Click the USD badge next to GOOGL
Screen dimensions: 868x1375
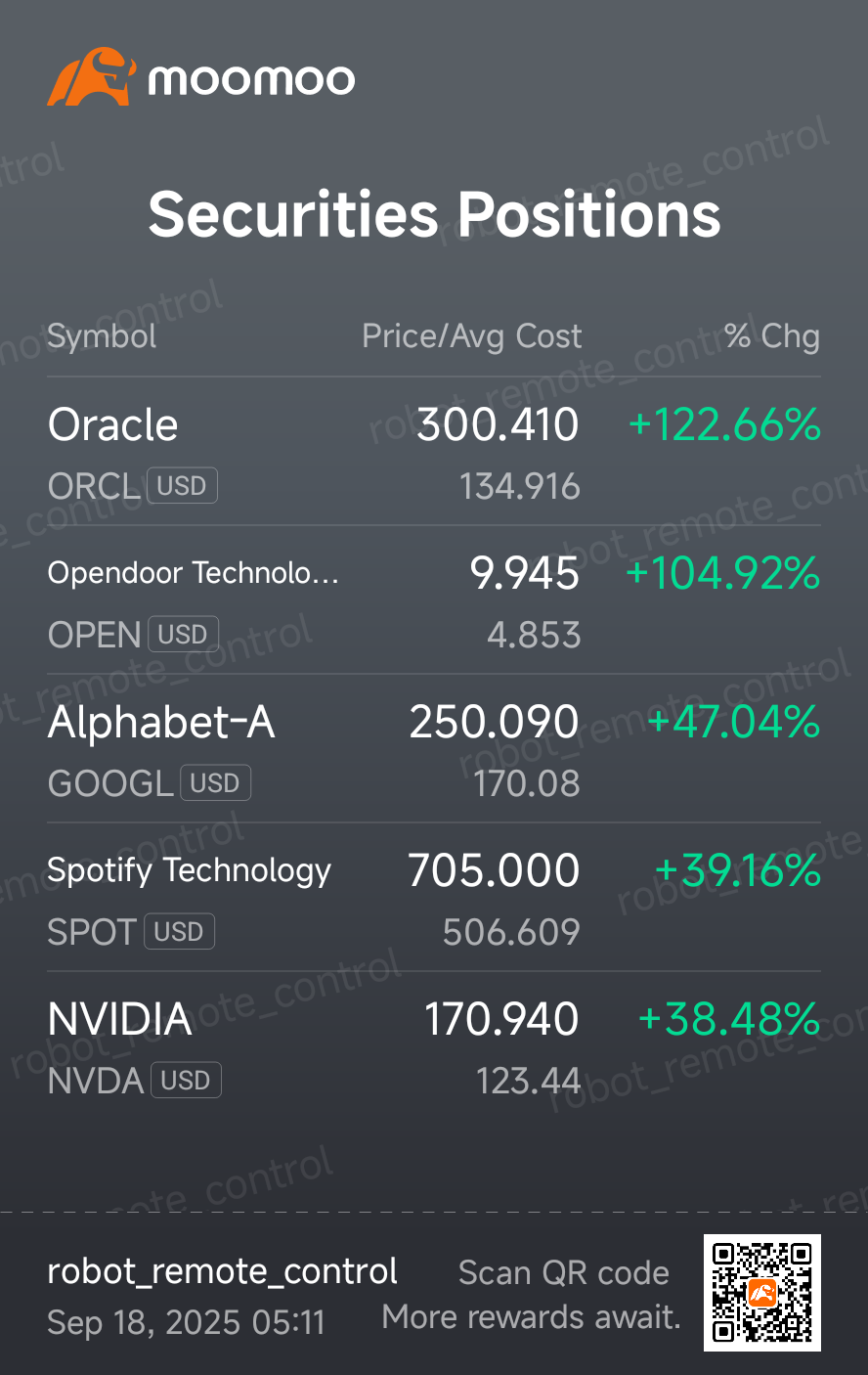coord(215,783)
